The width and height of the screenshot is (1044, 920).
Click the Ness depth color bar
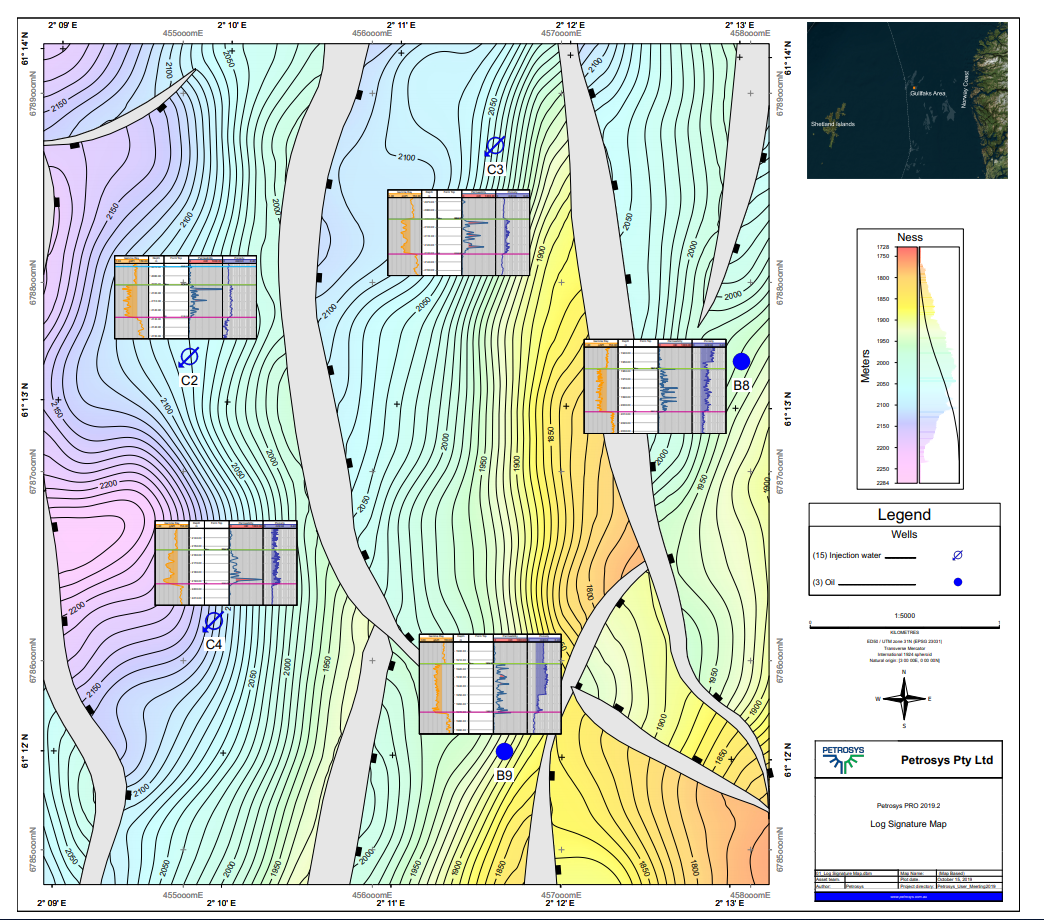[908, 365]
